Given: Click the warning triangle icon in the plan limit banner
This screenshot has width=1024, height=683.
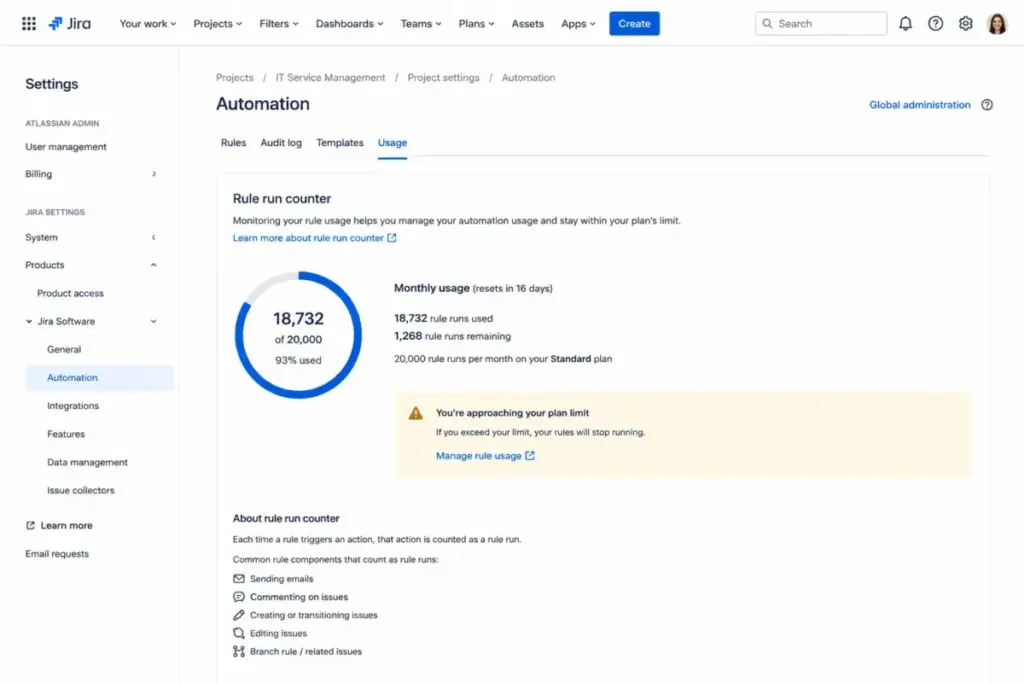Looking at the screenshot, I should [x=415, y=413].
